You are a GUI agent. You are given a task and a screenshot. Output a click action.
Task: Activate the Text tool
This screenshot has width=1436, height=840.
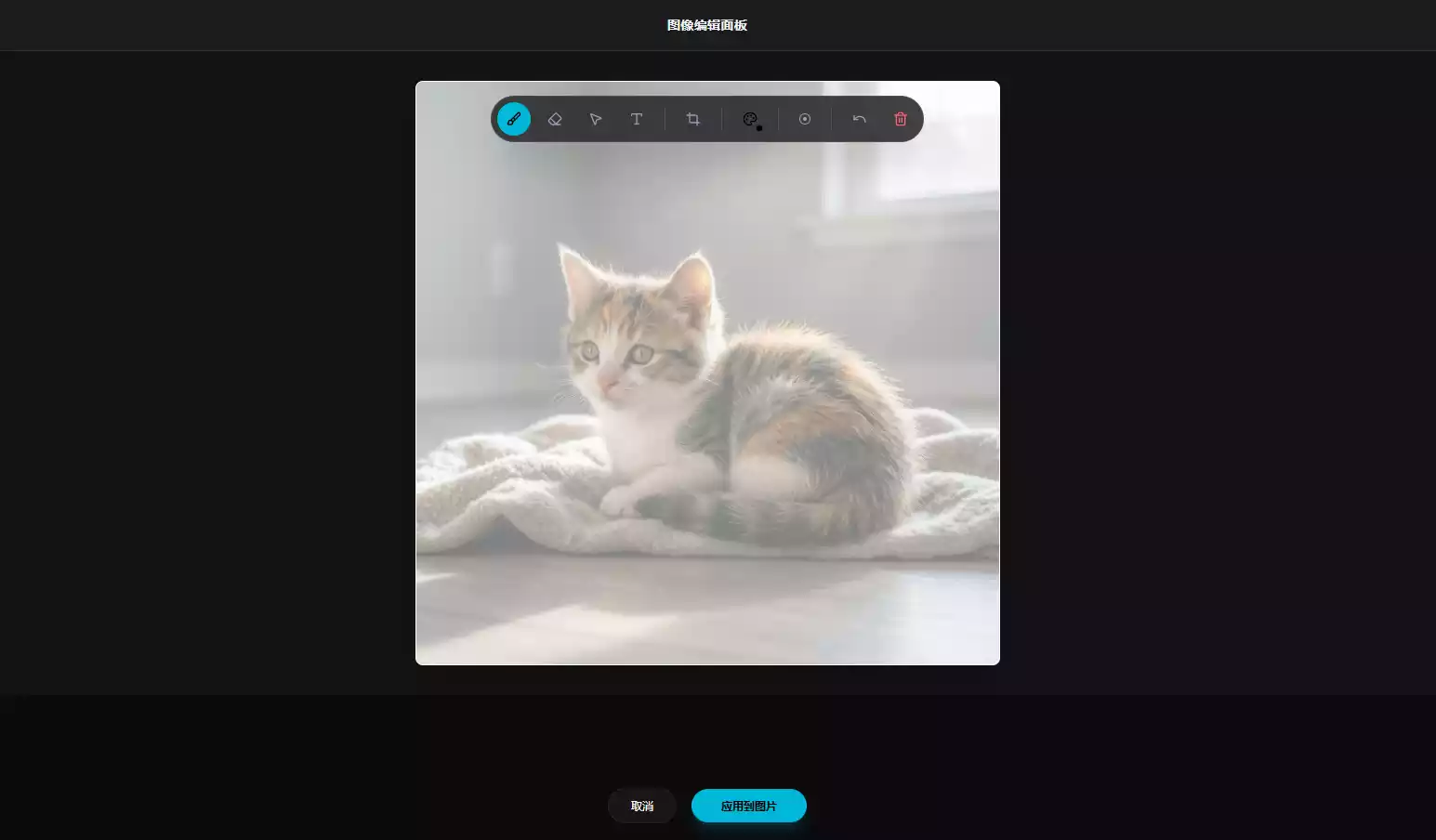637,119
